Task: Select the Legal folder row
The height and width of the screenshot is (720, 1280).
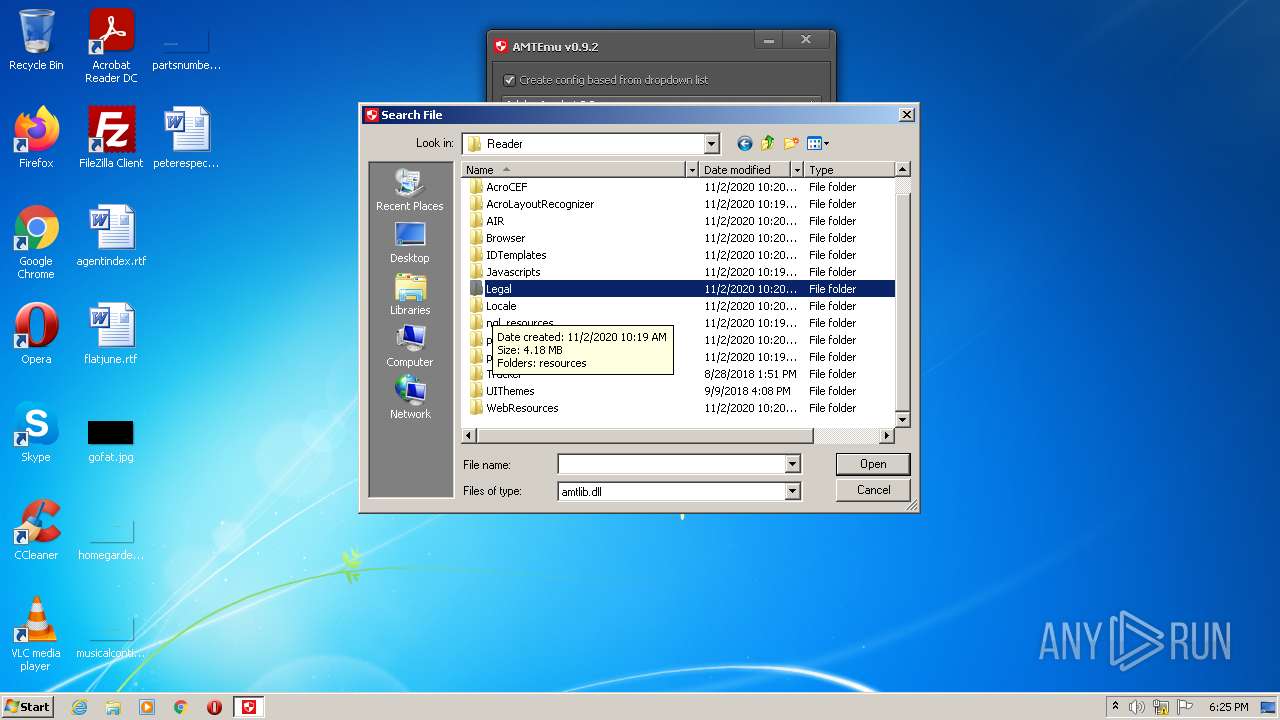Action: pyautogui.click(x=680, y=289)
